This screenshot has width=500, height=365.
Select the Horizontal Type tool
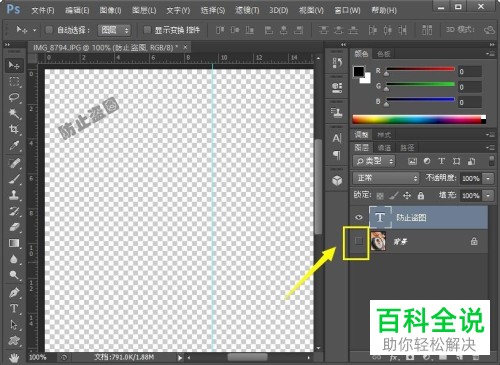point(14,308)
